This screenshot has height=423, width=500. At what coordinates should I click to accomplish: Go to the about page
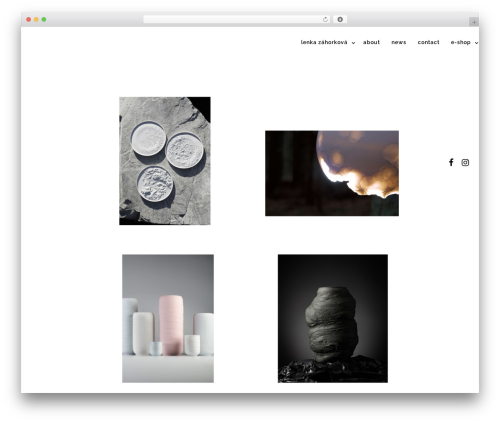point(371,42)
